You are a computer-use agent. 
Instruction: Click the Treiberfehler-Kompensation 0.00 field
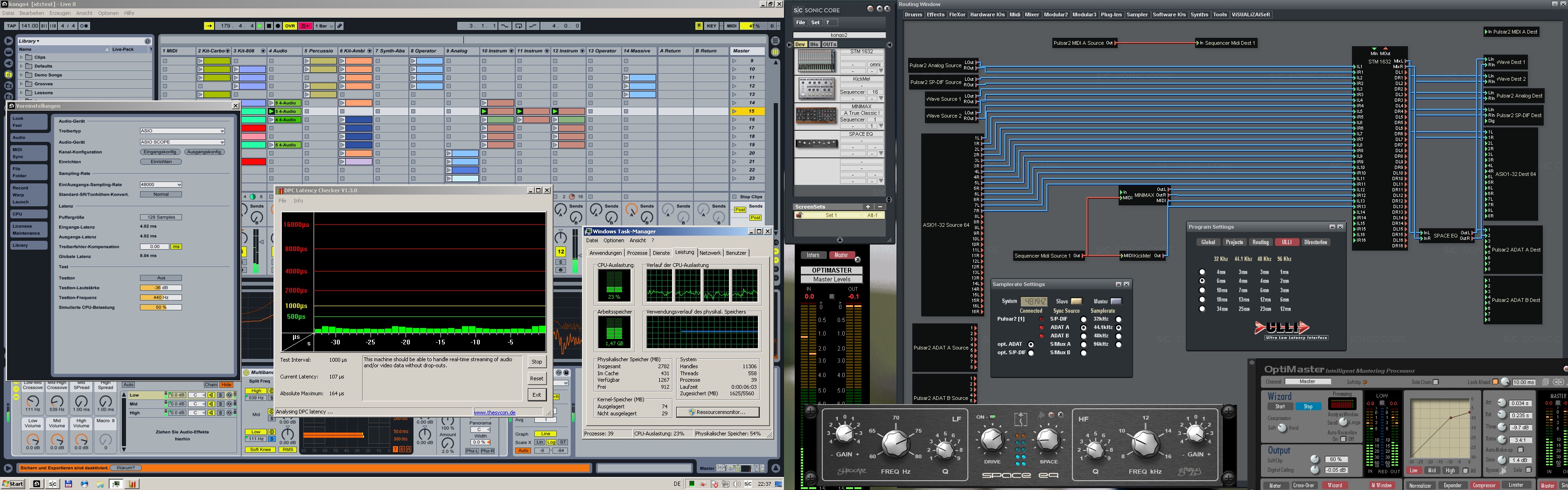[154, 246]
